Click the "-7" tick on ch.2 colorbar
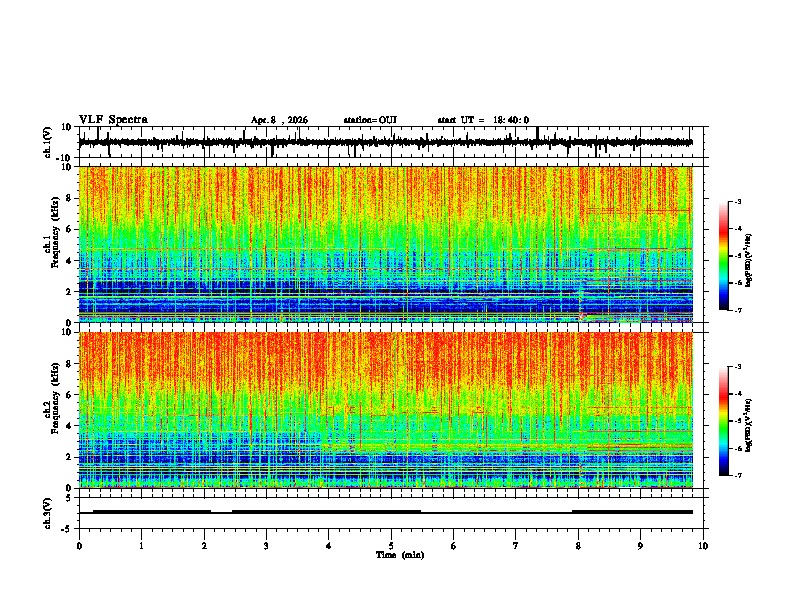This screenshot has width=792, height=612. pyautogui.click(x=738, y=476)
